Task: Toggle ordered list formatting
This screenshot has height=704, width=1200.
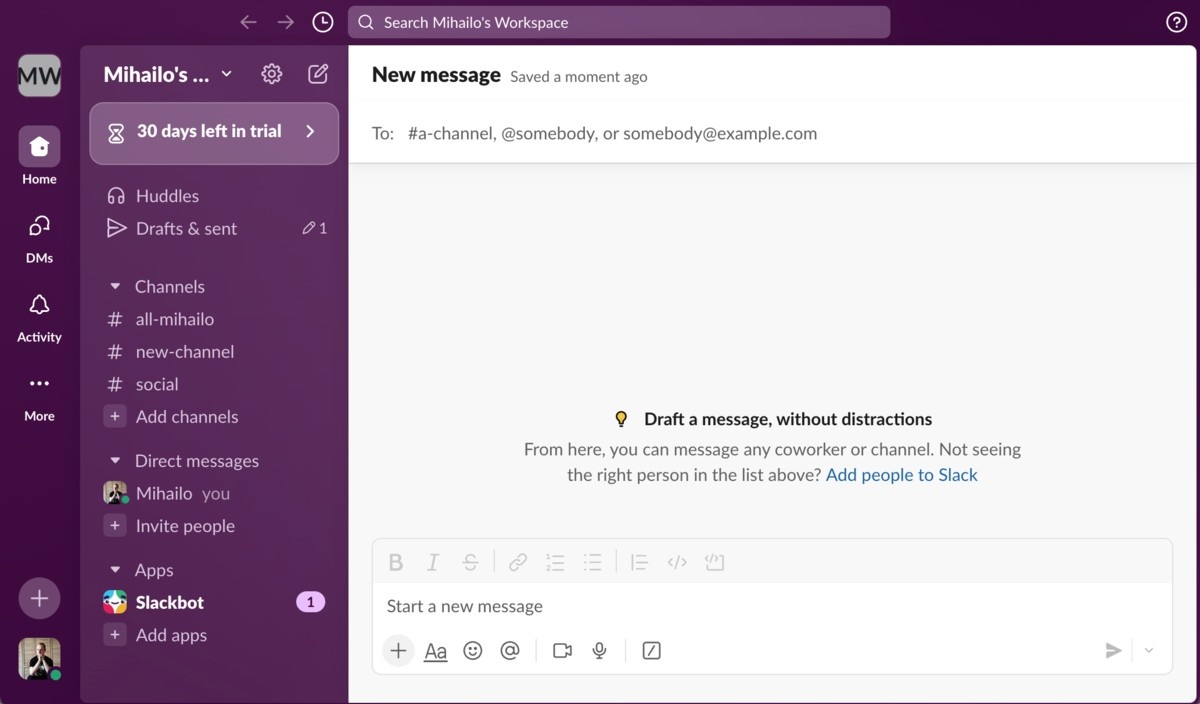Action: click(556, 563)
